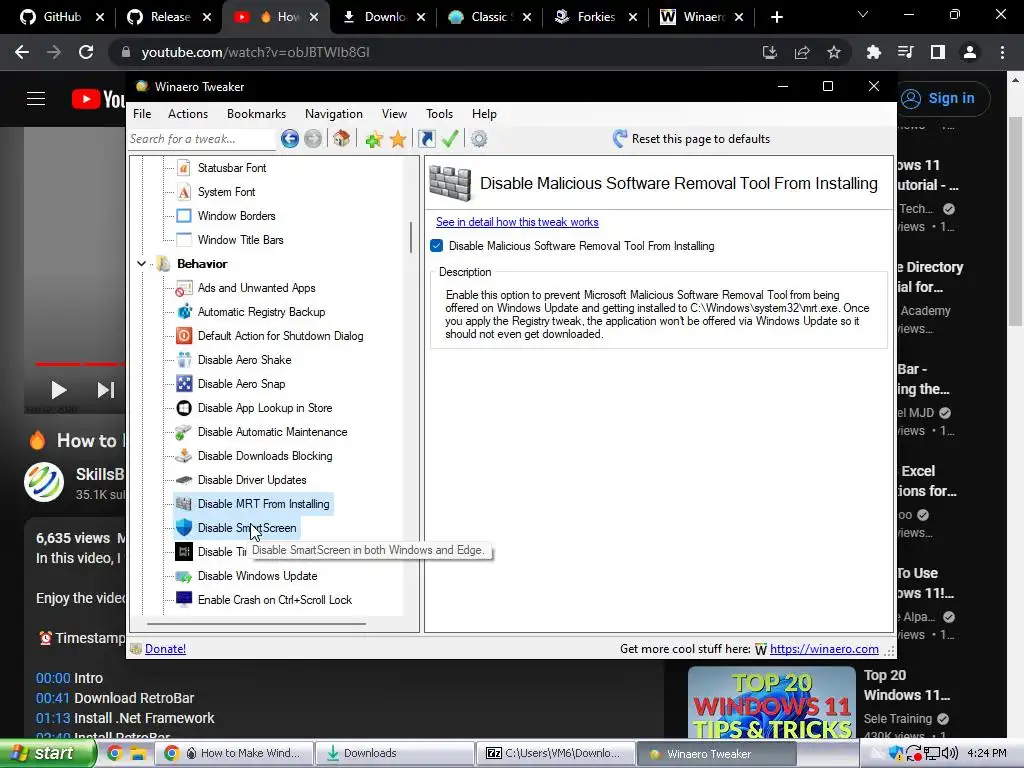Image resolution: width=1024 pixels, height=768 pixels.
Task: Select Disable MRT From Installing
Action: click(x=263, y=504)
